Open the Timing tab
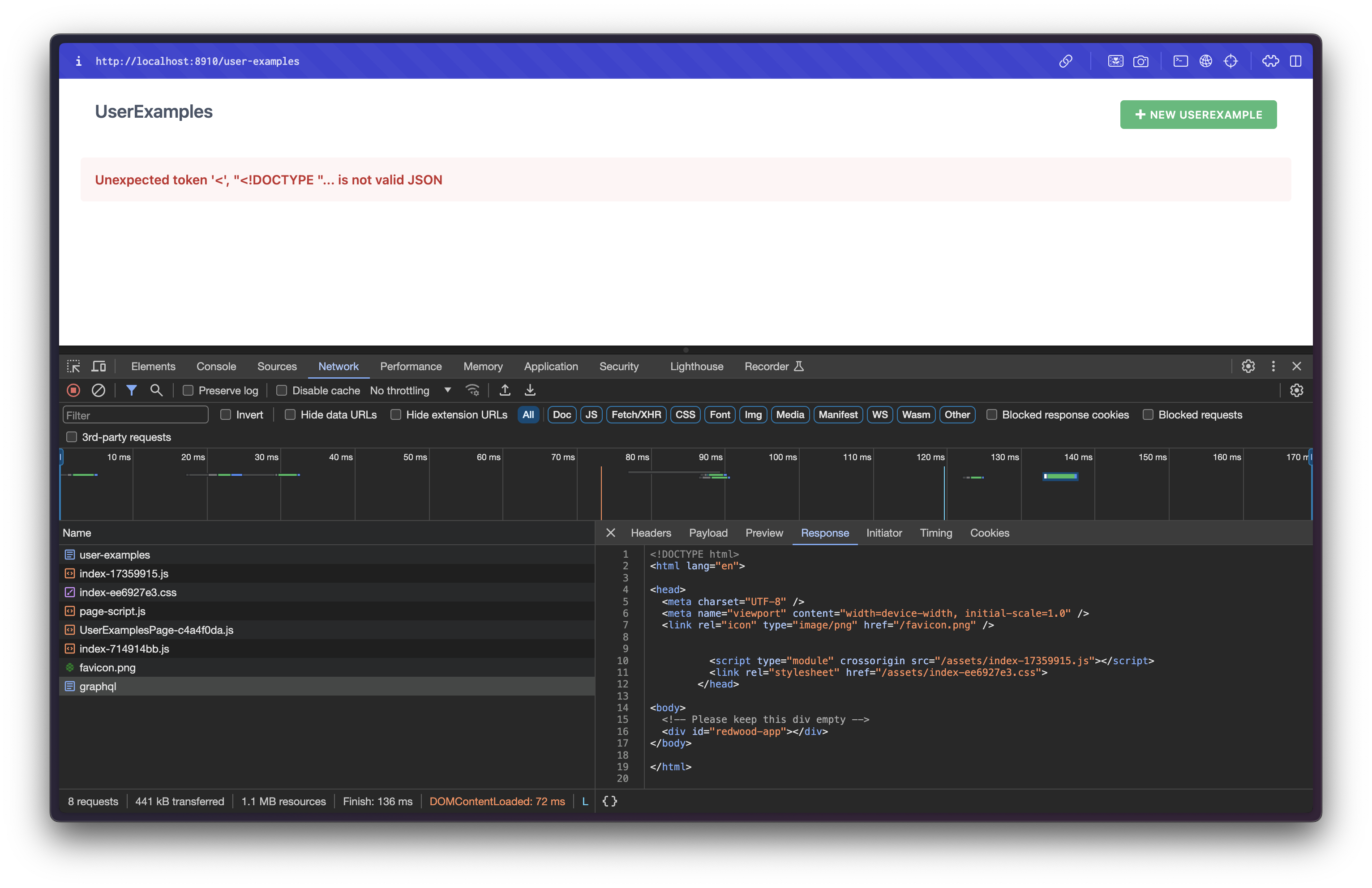The width and height of the screenshot is (1372, 888). pos(935,533)
